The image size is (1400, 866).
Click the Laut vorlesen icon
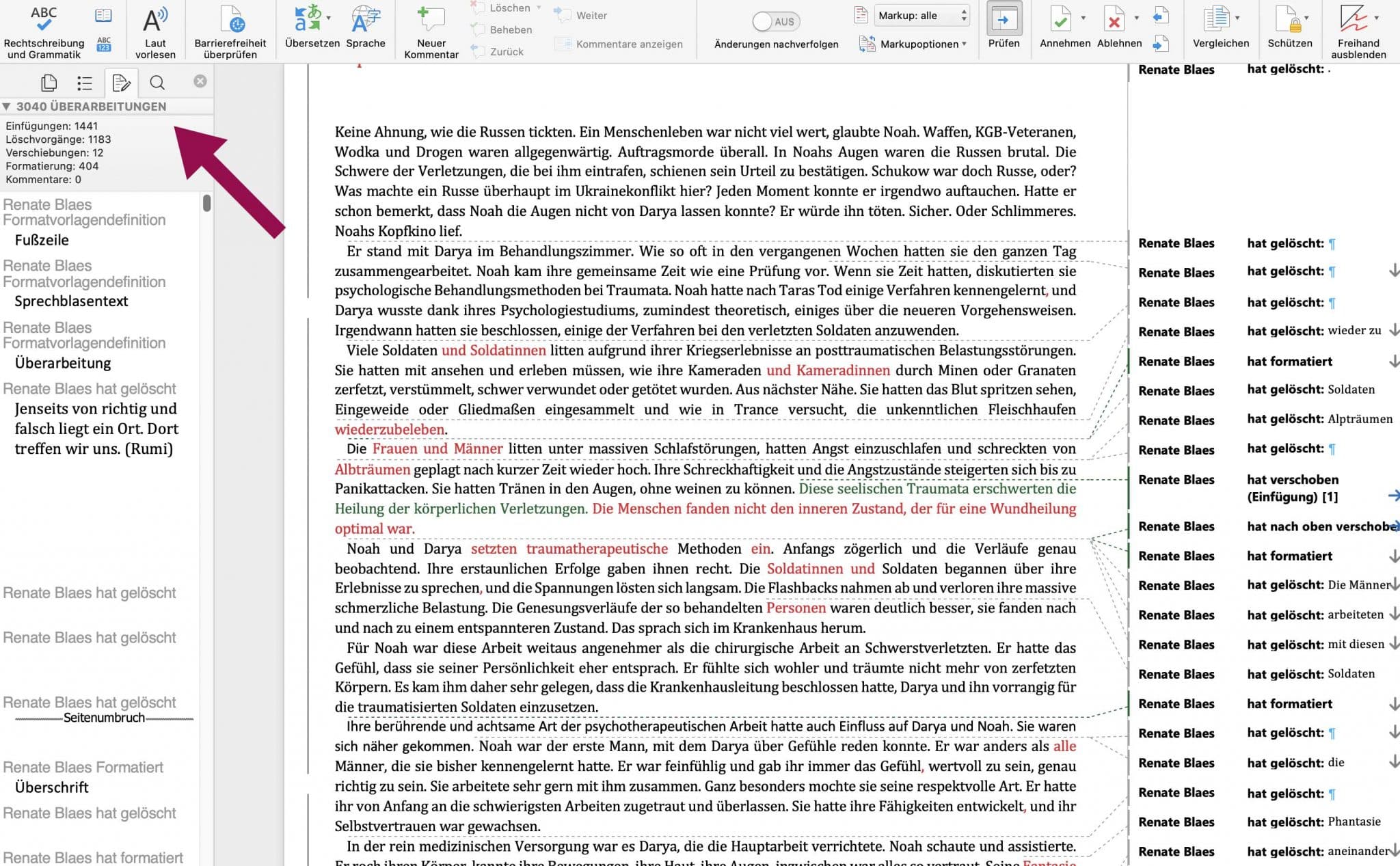click(155, 21)
